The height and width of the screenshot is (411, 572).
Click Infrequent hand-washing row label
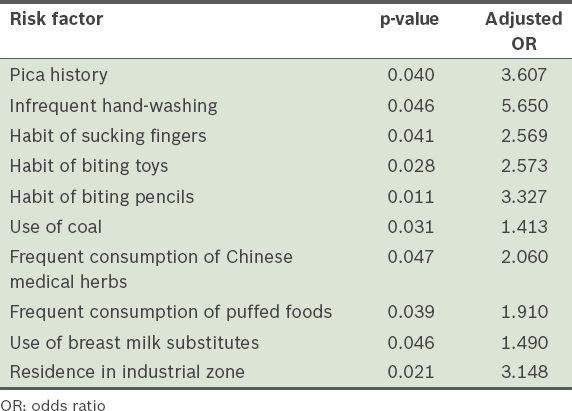point(113,106)
